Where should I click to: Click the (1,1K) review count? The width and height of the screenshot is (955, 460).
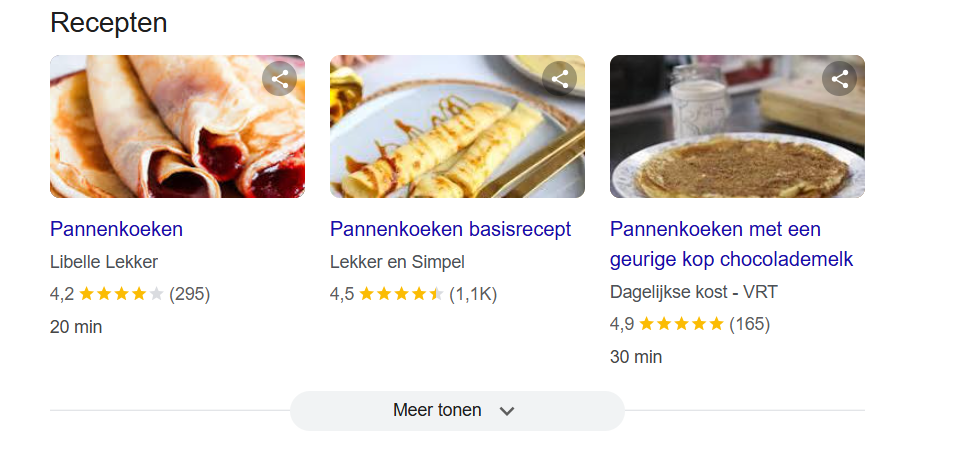point(473,294)
